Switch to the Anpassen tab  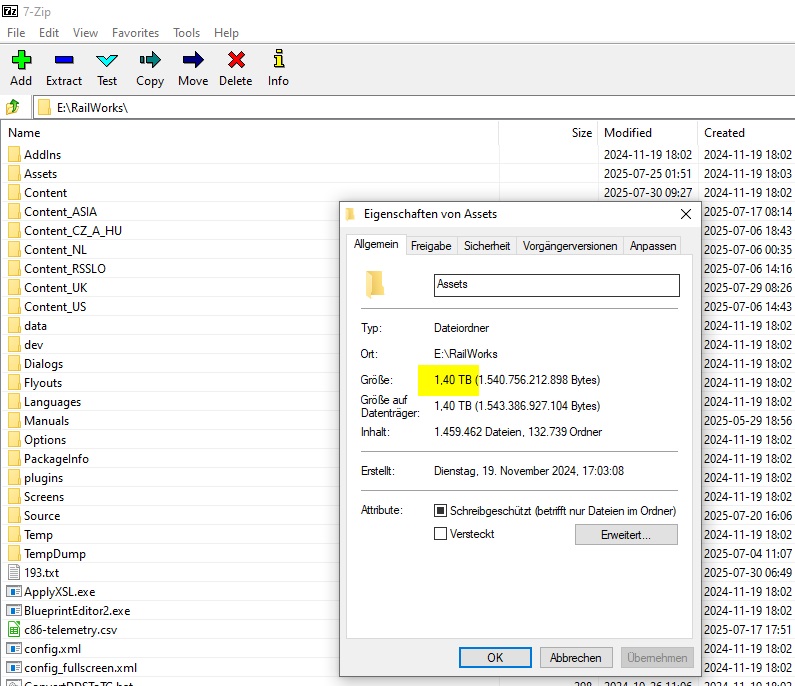(x=653, y=246)
